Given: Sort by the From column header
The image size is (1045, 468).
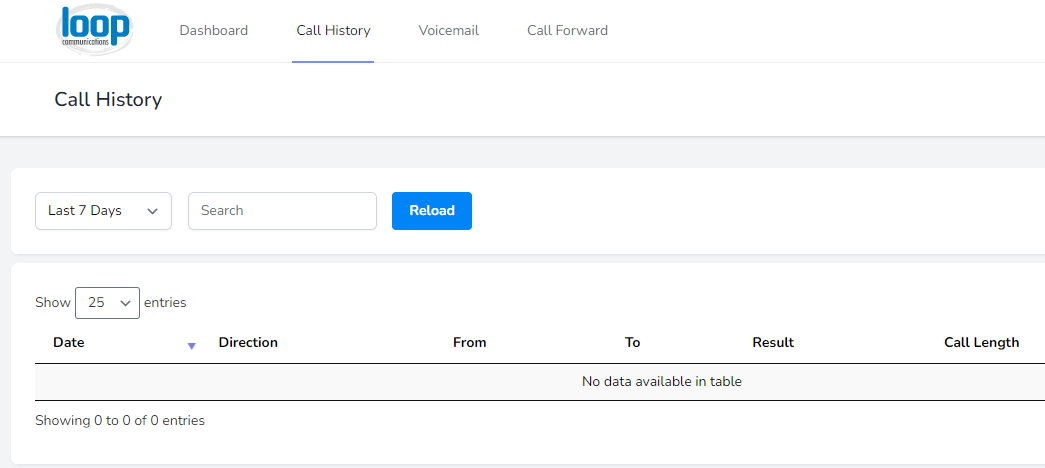Looking at the screenshot, I should [x=470, y=343].
